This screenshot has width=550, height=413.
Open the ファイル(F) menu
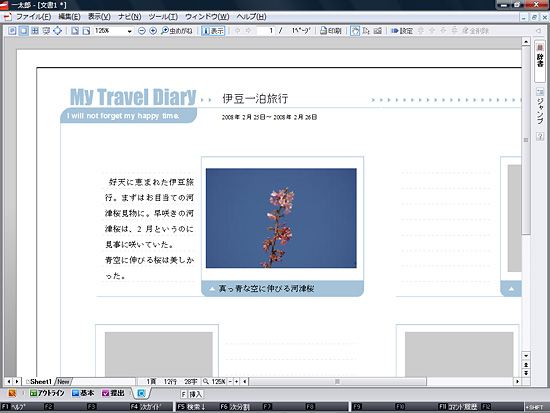click(x=33, y=16)
